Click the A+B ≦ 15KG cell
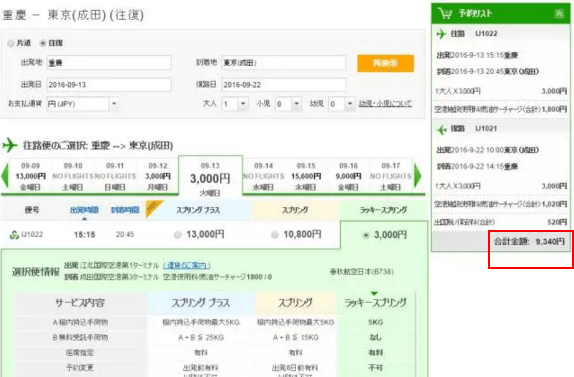574x377 pixels. 295,337
